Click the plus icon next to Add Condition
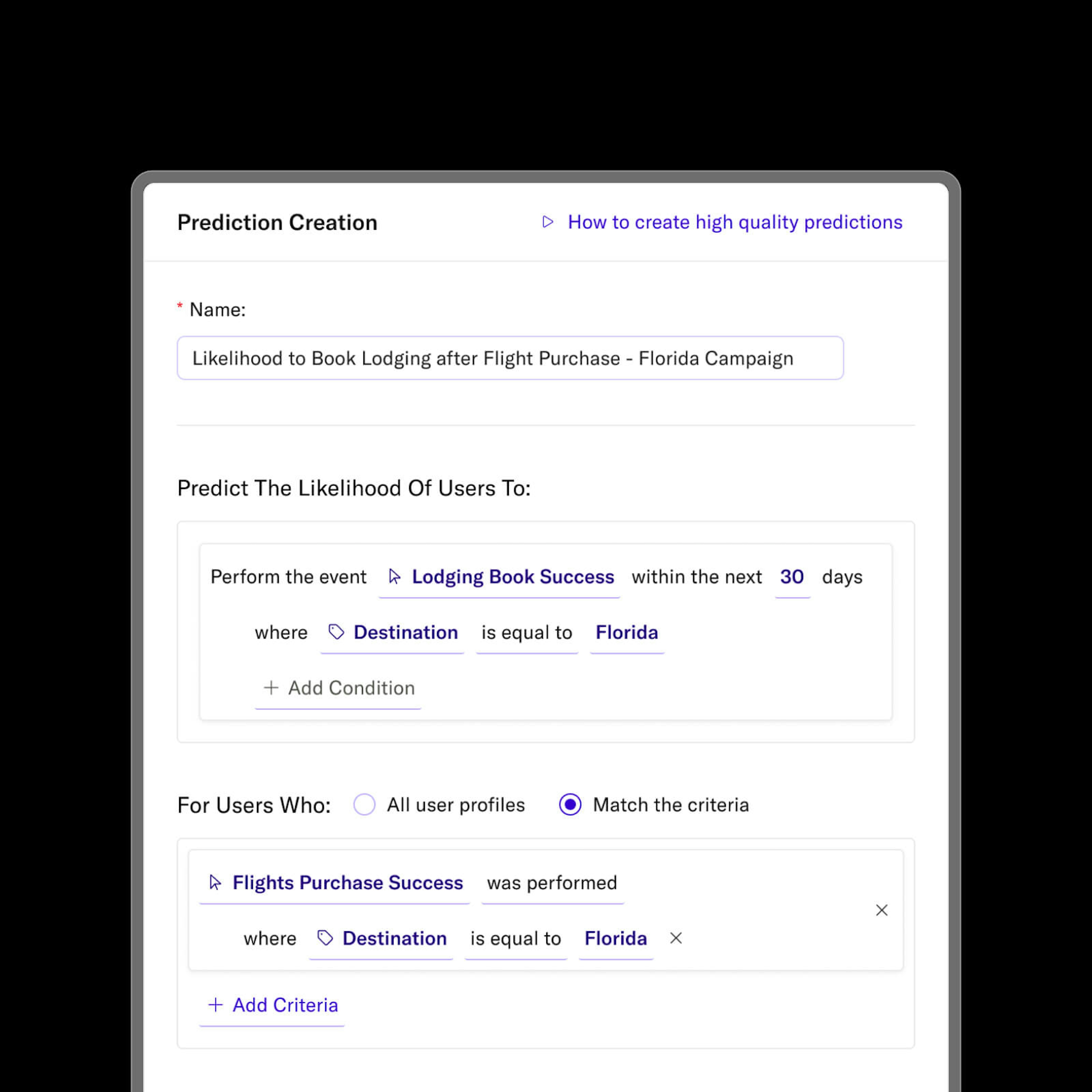Image resolution: width=1092 pixels, height=1092 pixels. (x=270, y=688)
